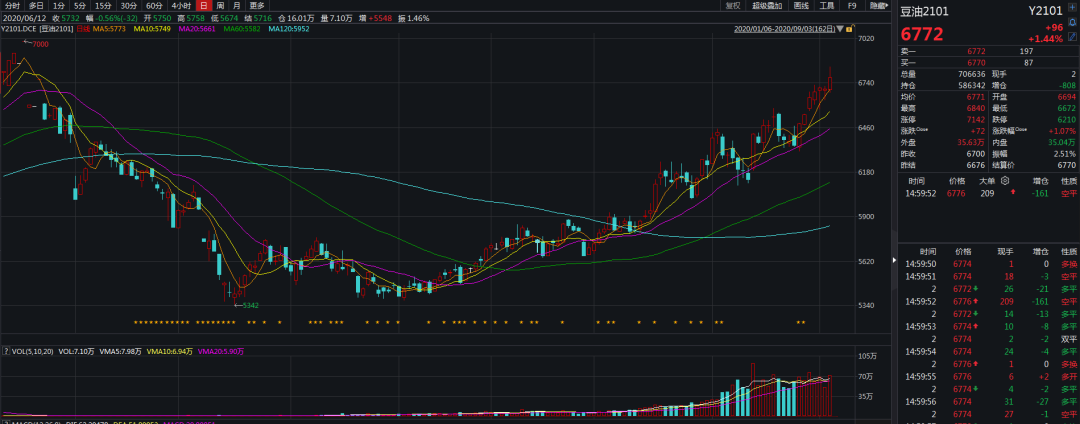Select the monthly 月 period tab
1080x424 pixels.
[x=236, y=6]
